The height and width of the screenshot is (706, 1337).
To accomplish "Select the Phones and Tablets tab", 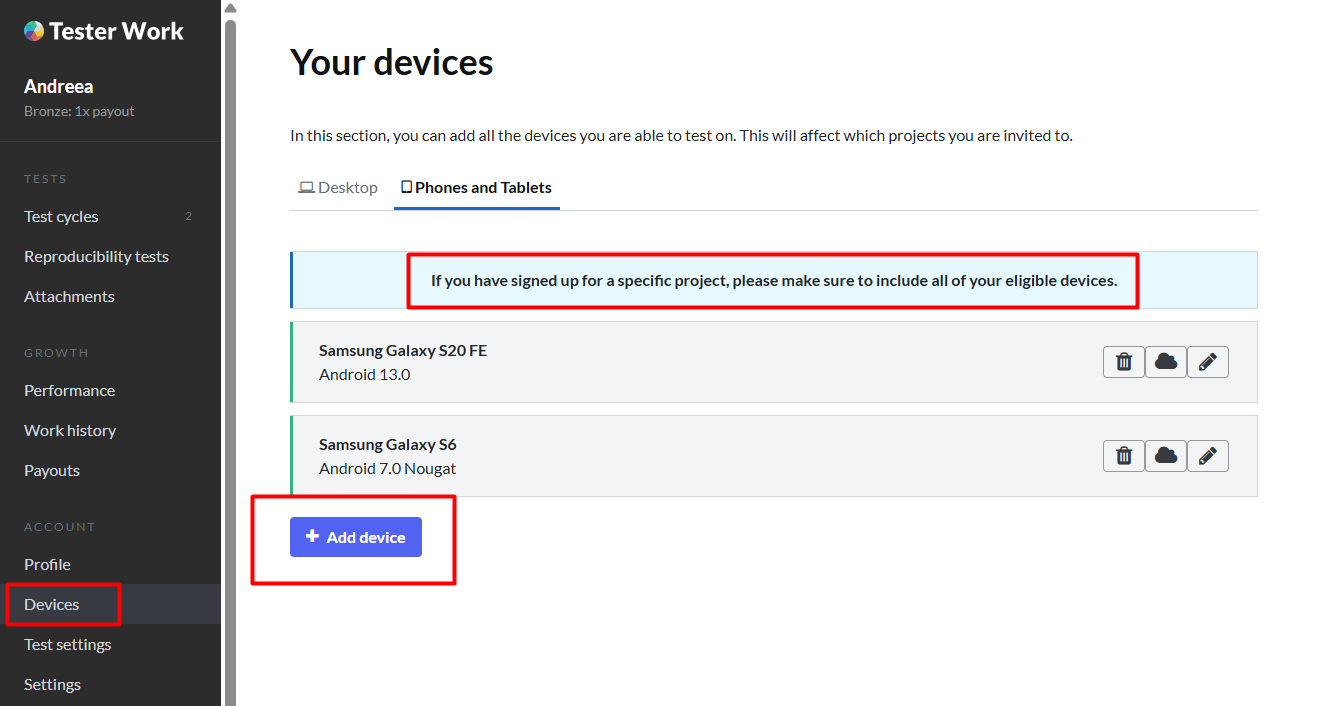I will click(477, 187).
